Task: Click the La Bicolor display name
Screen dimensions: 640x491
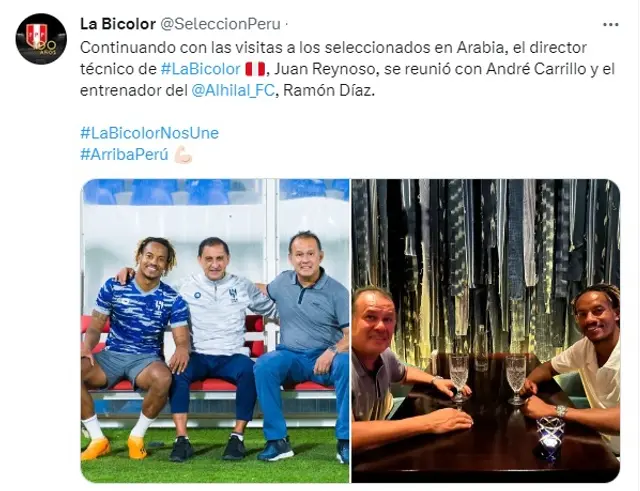Action: [118, 24]
